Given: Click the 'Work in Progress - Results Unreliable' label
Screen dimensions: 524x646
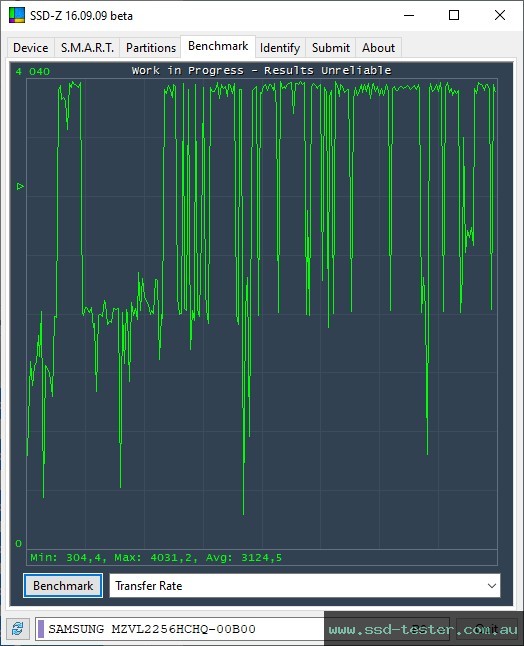Looking at the screenshot, I should pos(261,70).
